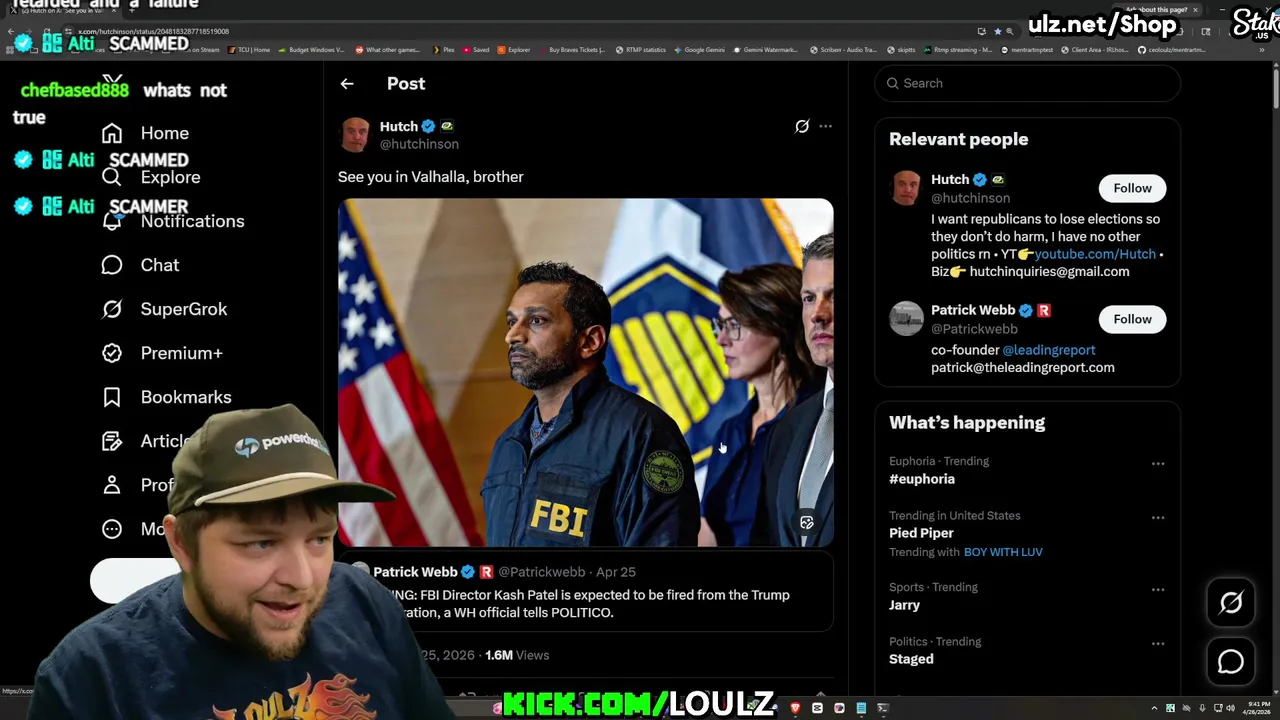Follow Patrick Webb in Relevant people
This screenshot has height=720, width=1280.
point(1132,319)
